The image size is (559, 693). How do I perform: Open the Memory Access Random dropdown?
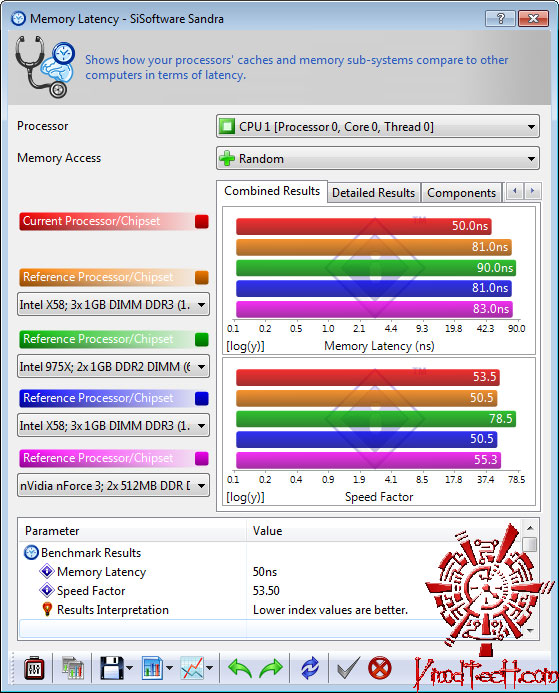click(378, 159)
